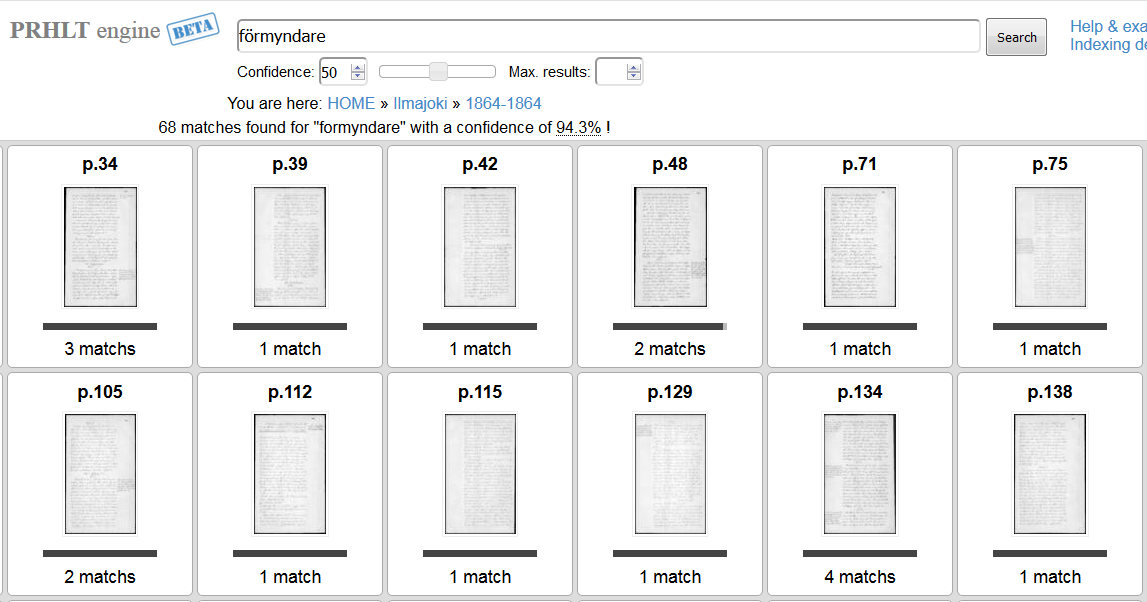The image size is (1147, 602).
Task: Open page 34 with 3 matches
Action: tap(98, 246)
